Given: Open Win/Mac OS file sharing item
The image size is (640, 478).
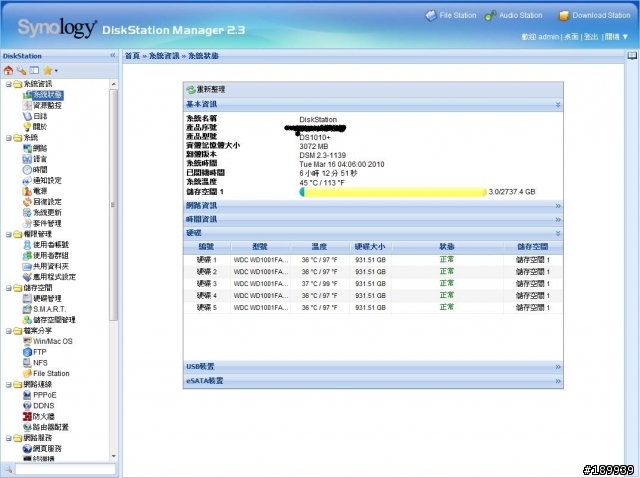Looking at the screenshot, I should [x=48, y=341].
